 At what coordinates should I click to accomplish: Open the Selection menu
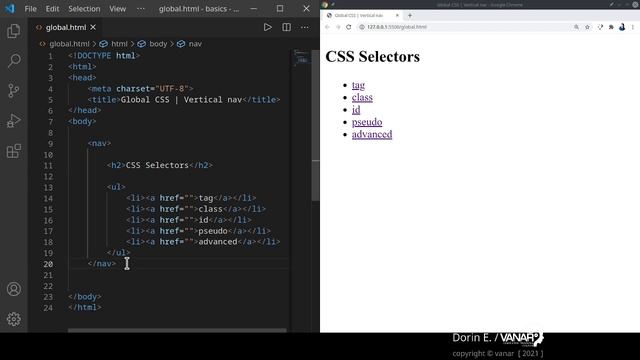click(x=84, y=9)
